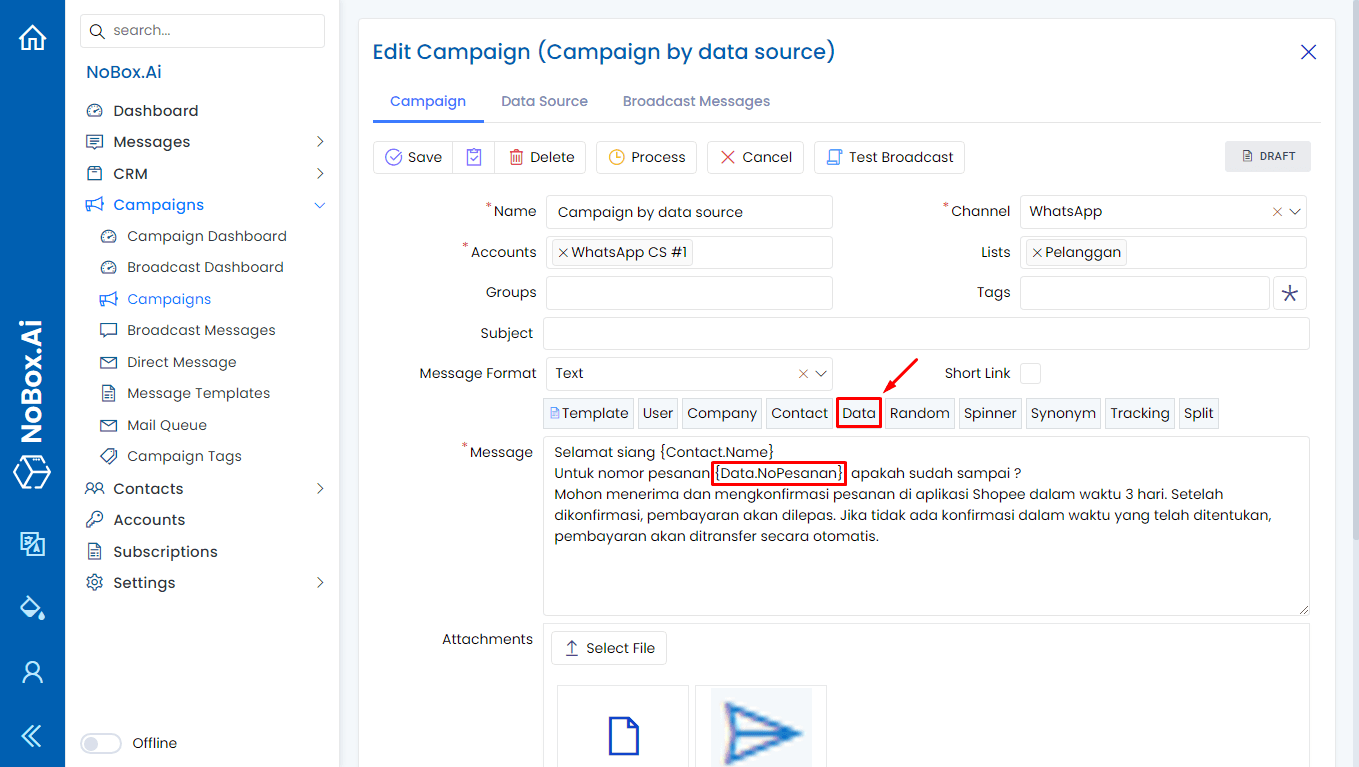The height and width of the screenshot is (767, 1359).
Task: Click the Subject input field
Action: point(926,333)
